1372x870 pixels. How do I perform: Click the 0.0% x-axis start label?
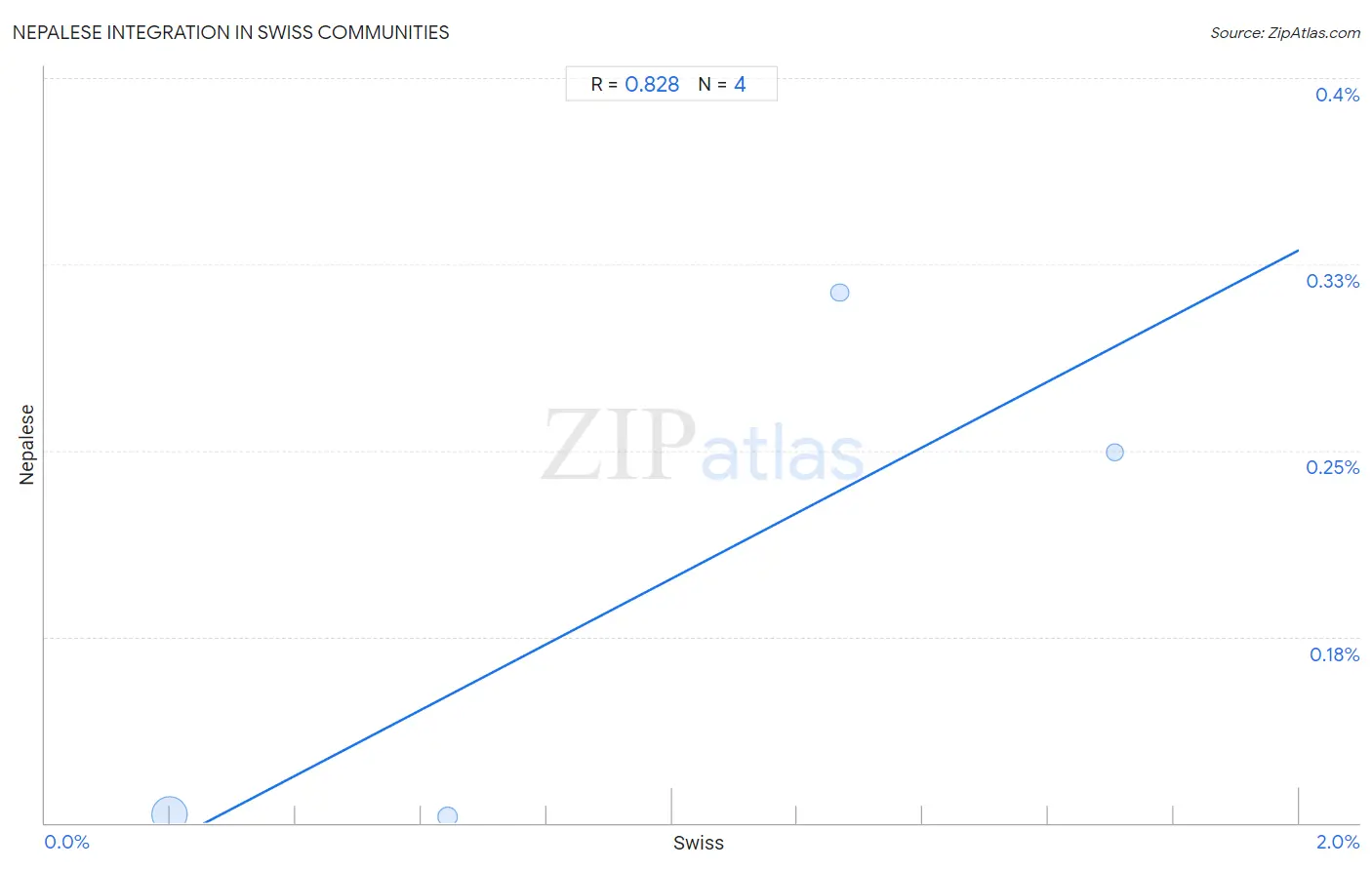(67, 842)
